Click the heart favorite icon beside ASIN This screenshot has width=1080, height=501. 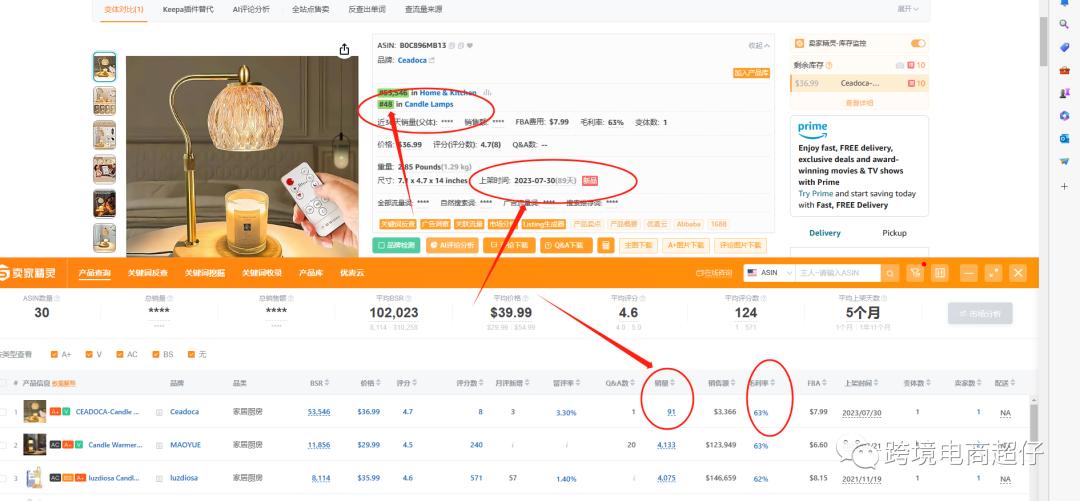470,45
